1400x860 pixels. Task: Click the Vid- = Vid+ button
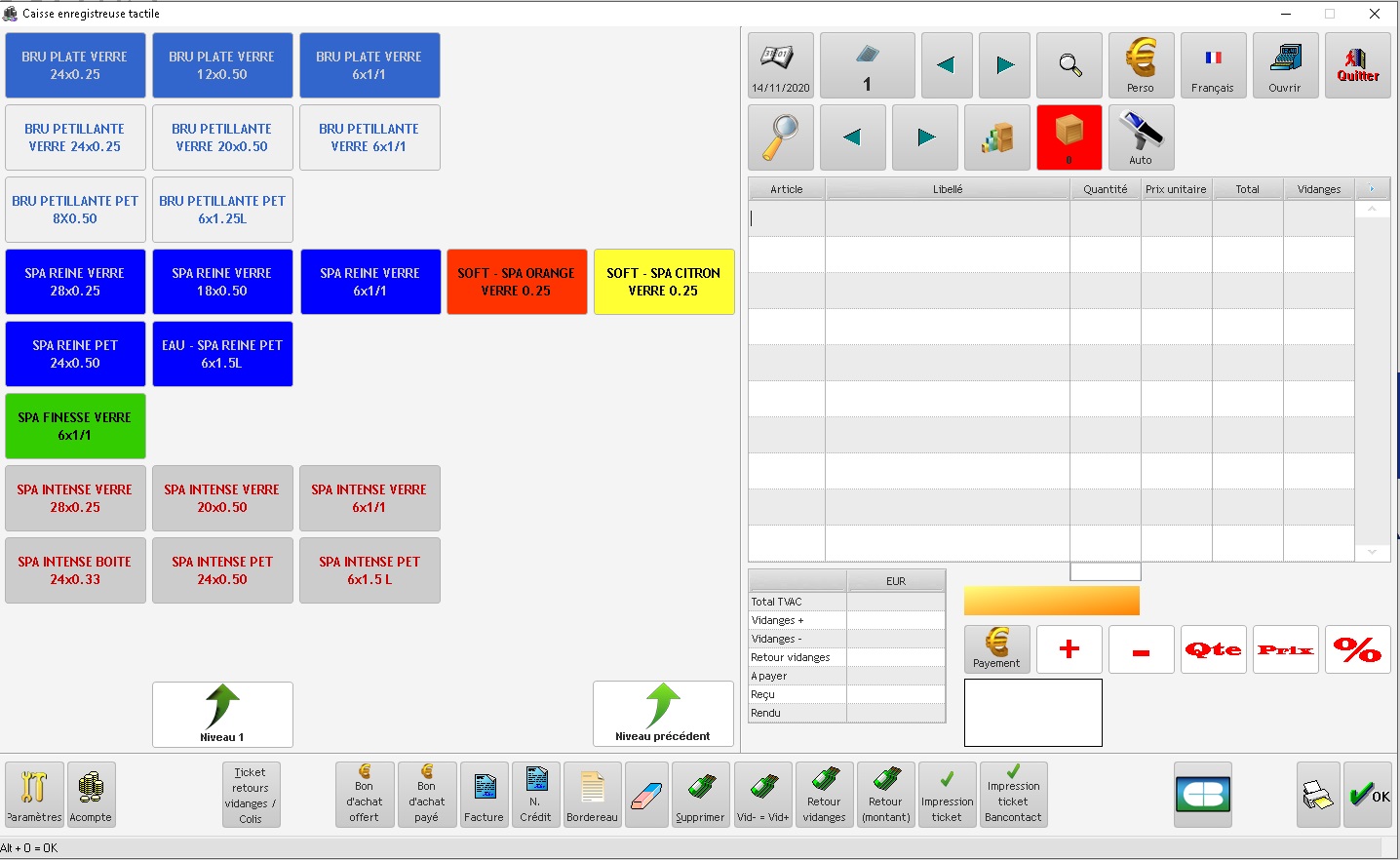pos(762,795)
